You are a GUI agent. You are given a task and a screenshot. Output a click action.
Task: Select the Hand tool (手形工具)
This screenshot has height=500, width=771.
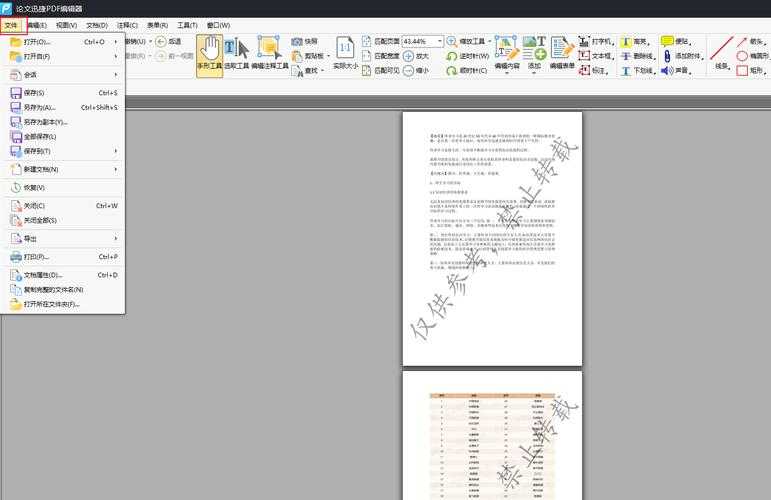210,54
